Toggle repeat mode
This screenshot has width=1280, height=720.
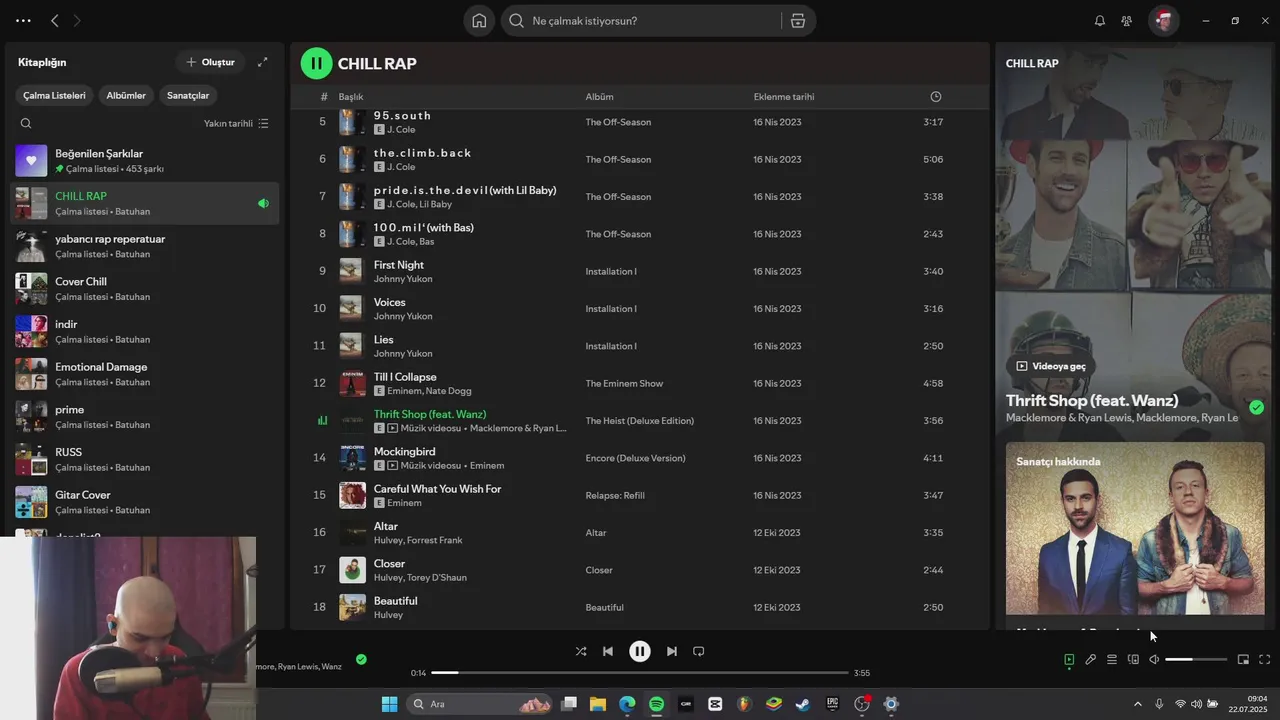pos(699,651)
